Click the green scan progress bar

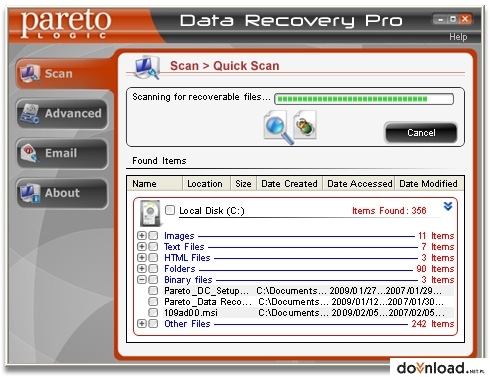pos(364,99)
